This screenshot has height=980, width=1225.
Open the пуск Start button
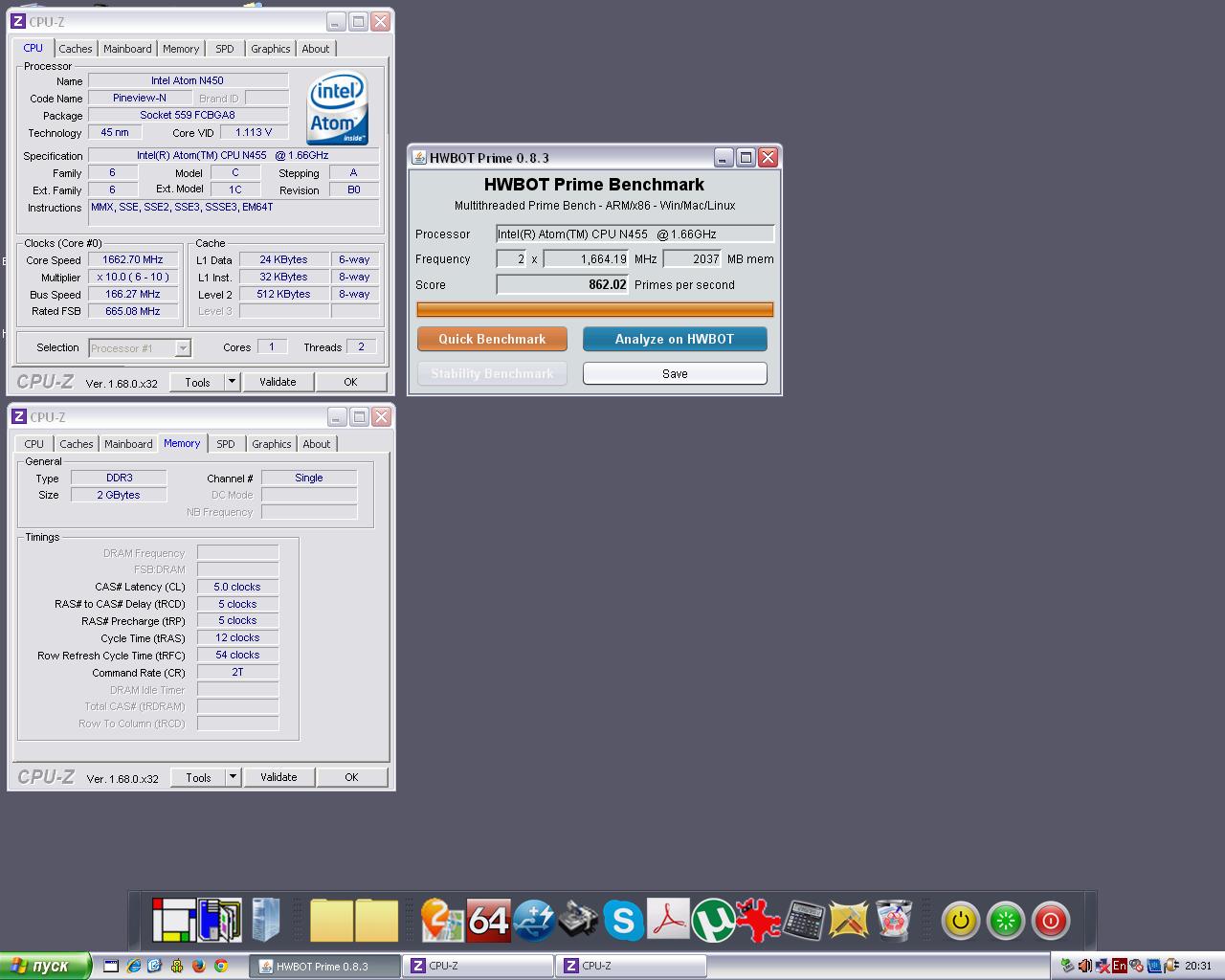point(45,966)
